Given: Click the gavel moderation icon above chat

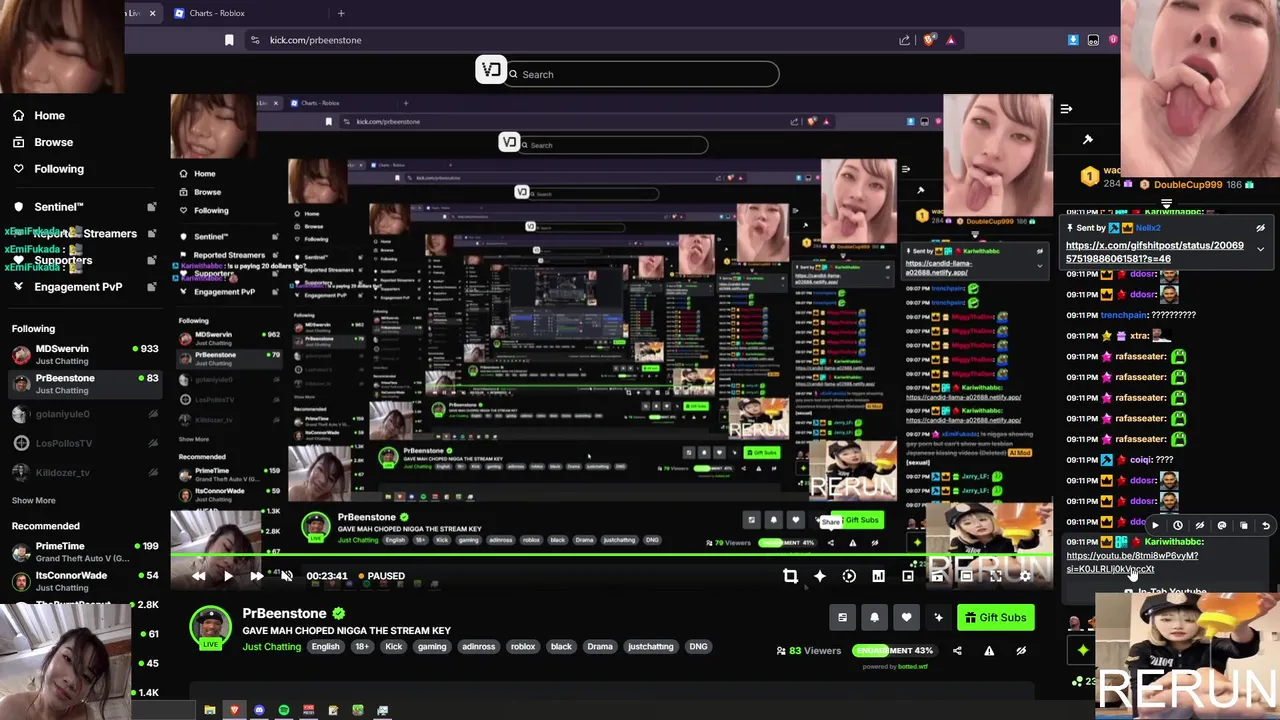Looking at the screenshot, I should coord(1088,140).
